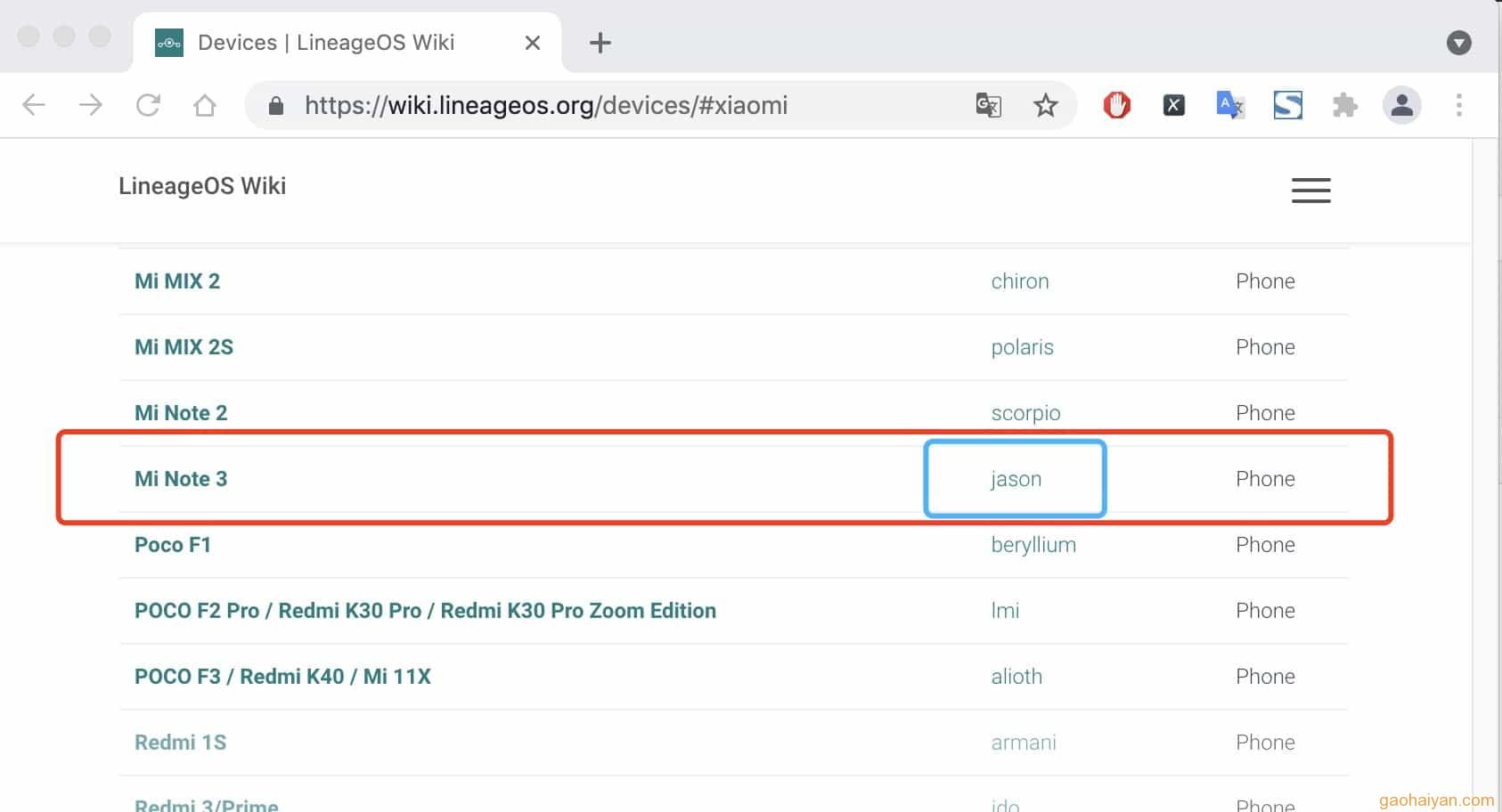Click the translate page icon in address bar
The width and height of the screenshot is (1502, 812).
[x=988, y=105]
